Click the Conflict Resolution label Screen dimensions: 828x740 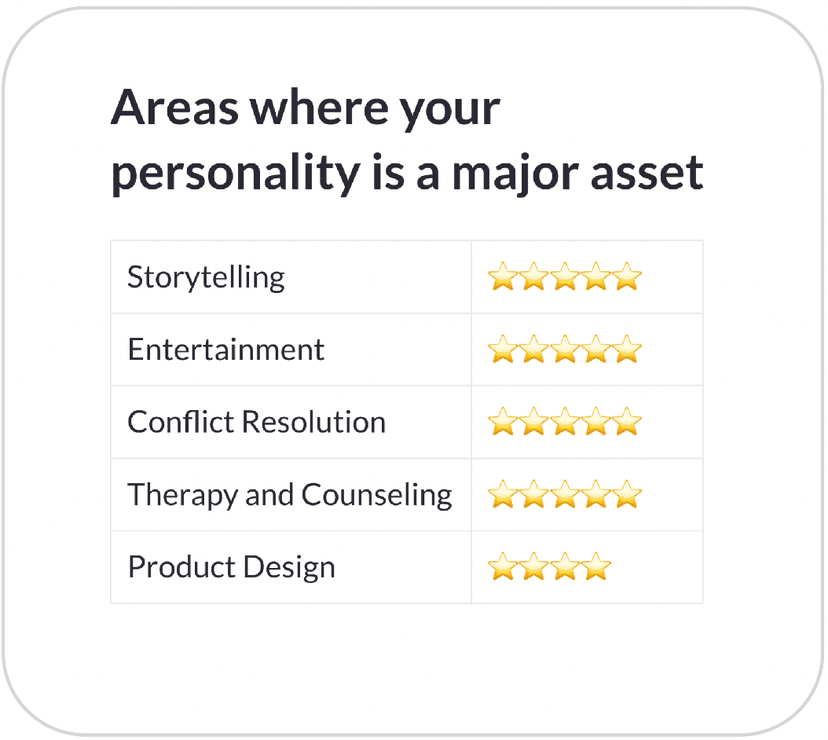(x=256, y=422)
